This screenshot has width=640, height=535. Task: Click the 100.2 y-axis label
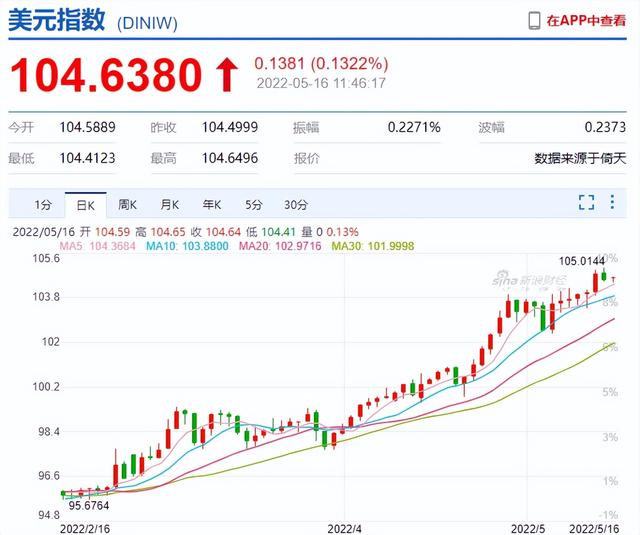46,386
